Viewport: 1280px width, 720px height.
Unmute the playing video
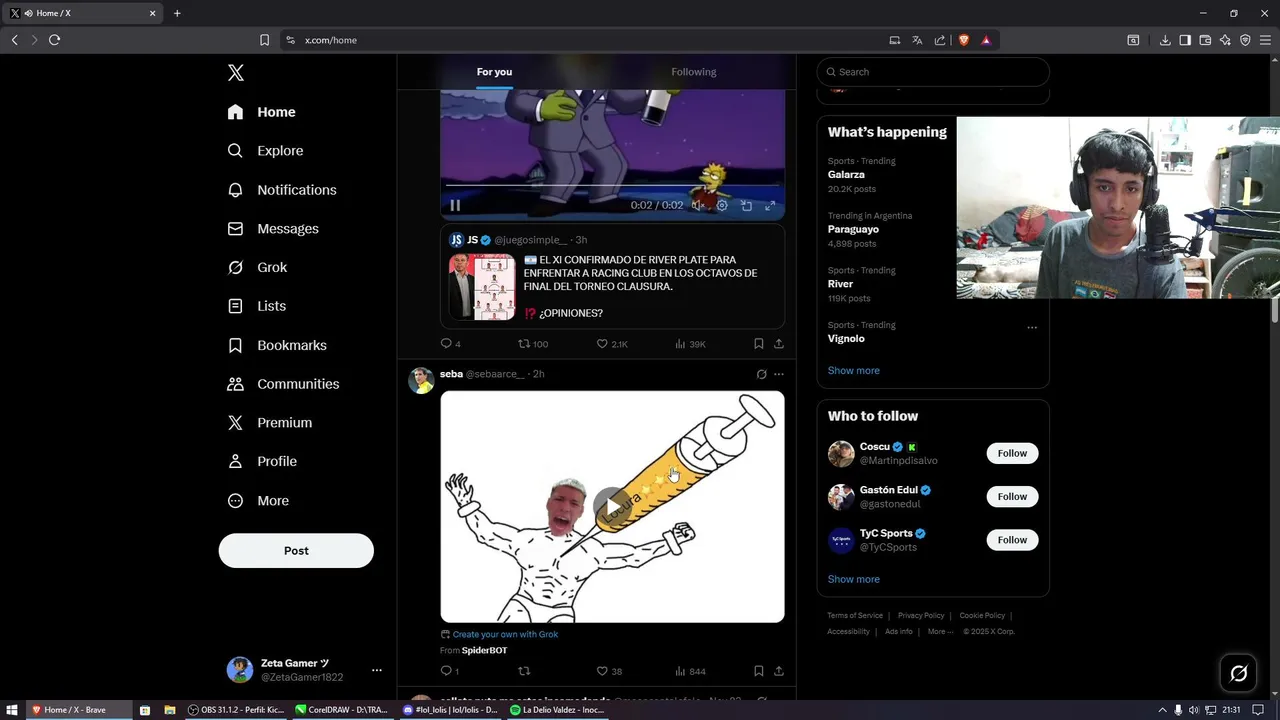click(x=697, y=205)
